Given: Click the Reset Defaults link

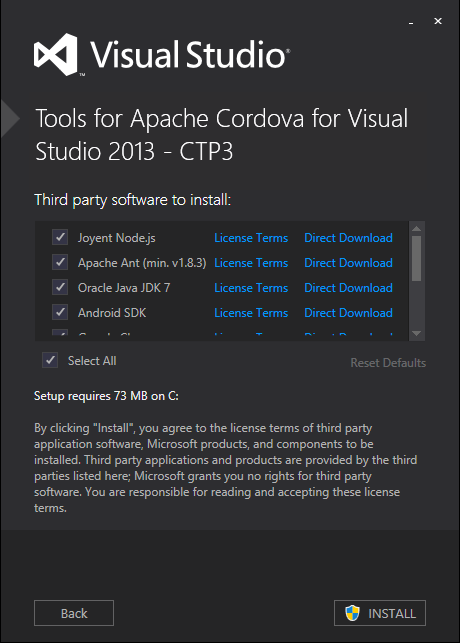Looking at the screenshot, I should (x=388, y=363).
